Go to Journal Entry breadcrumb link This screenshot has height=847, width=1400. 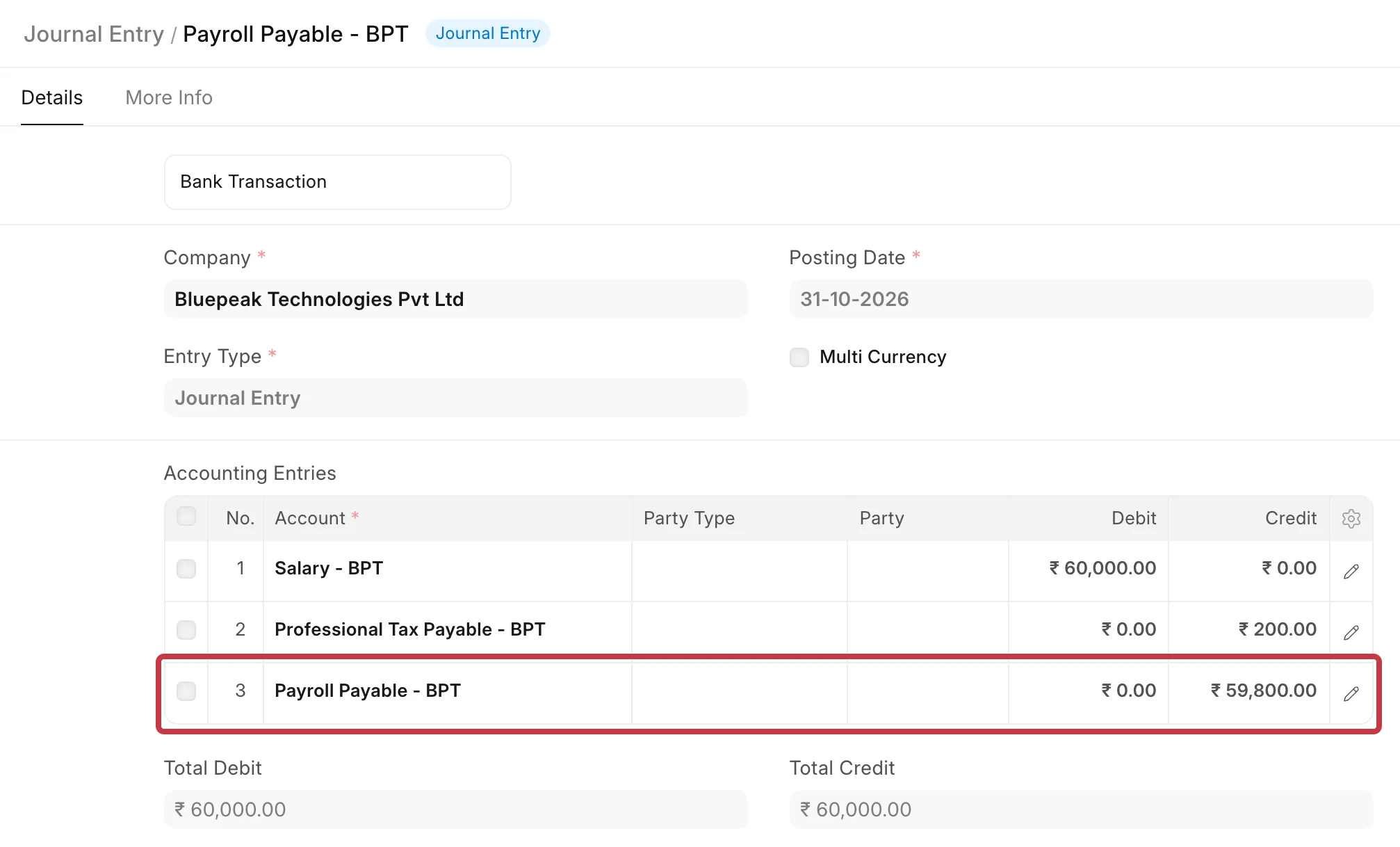pyautogui.click(x=94, y=34)
